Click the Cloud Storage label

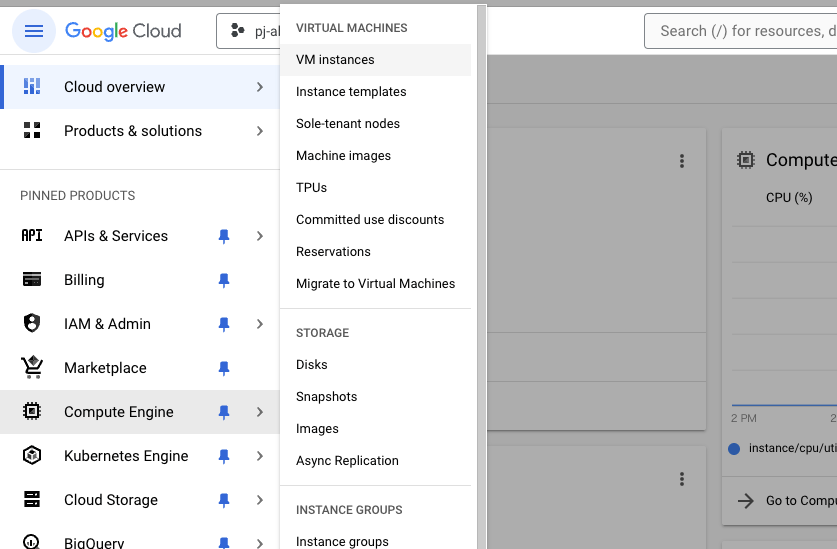[111, 500]
